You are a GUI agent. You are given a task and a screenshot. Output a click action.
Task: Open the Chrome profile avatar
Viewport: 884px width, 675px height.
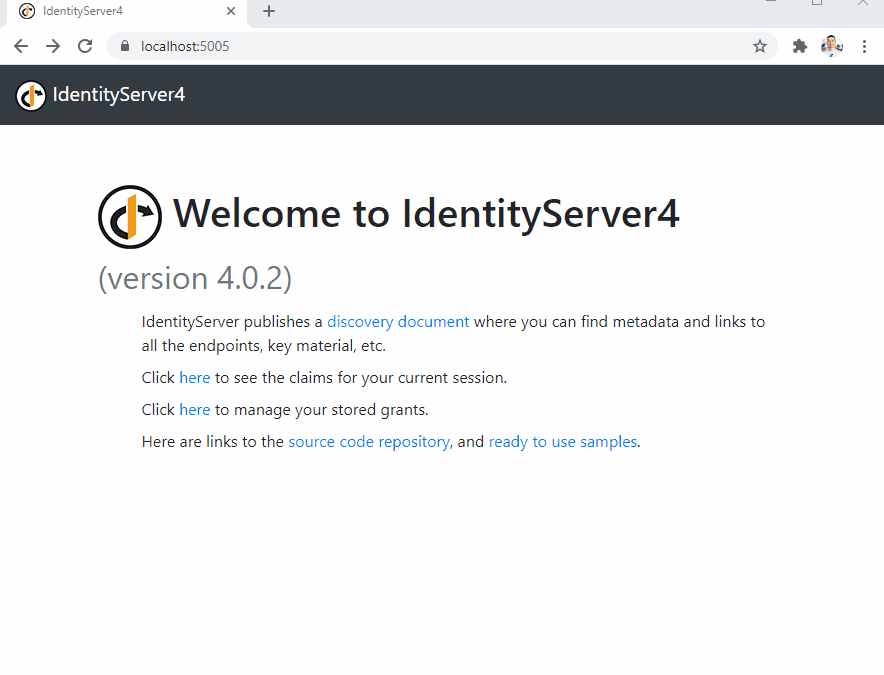pyautogui.click(x=831, y=46)
